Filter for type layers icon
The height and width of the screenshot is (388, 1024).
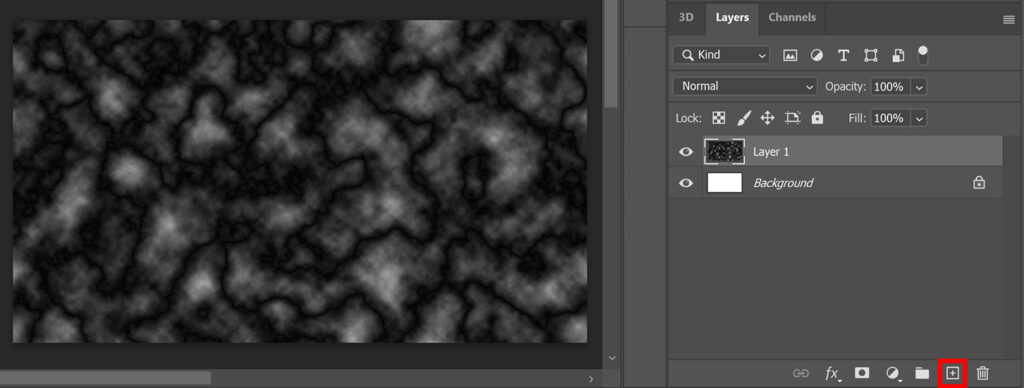click(x=843, y=56)
